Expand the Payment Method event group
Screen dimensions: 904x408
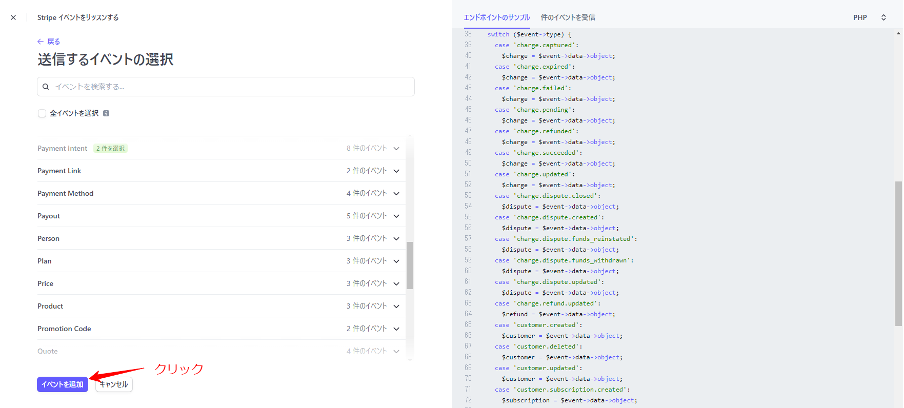(397, 193)
